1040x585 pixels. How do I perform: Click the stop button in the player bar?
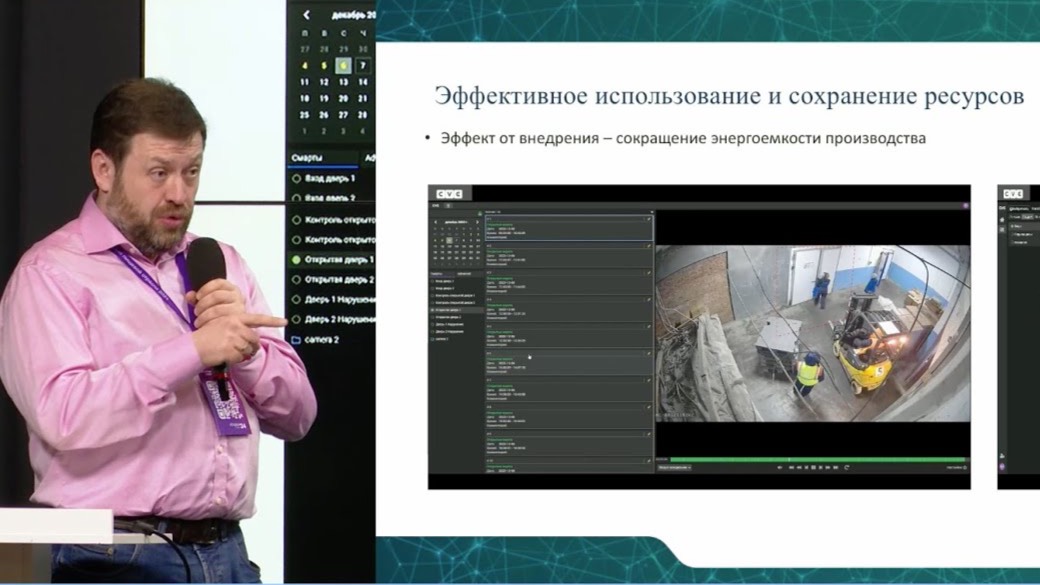814,468
